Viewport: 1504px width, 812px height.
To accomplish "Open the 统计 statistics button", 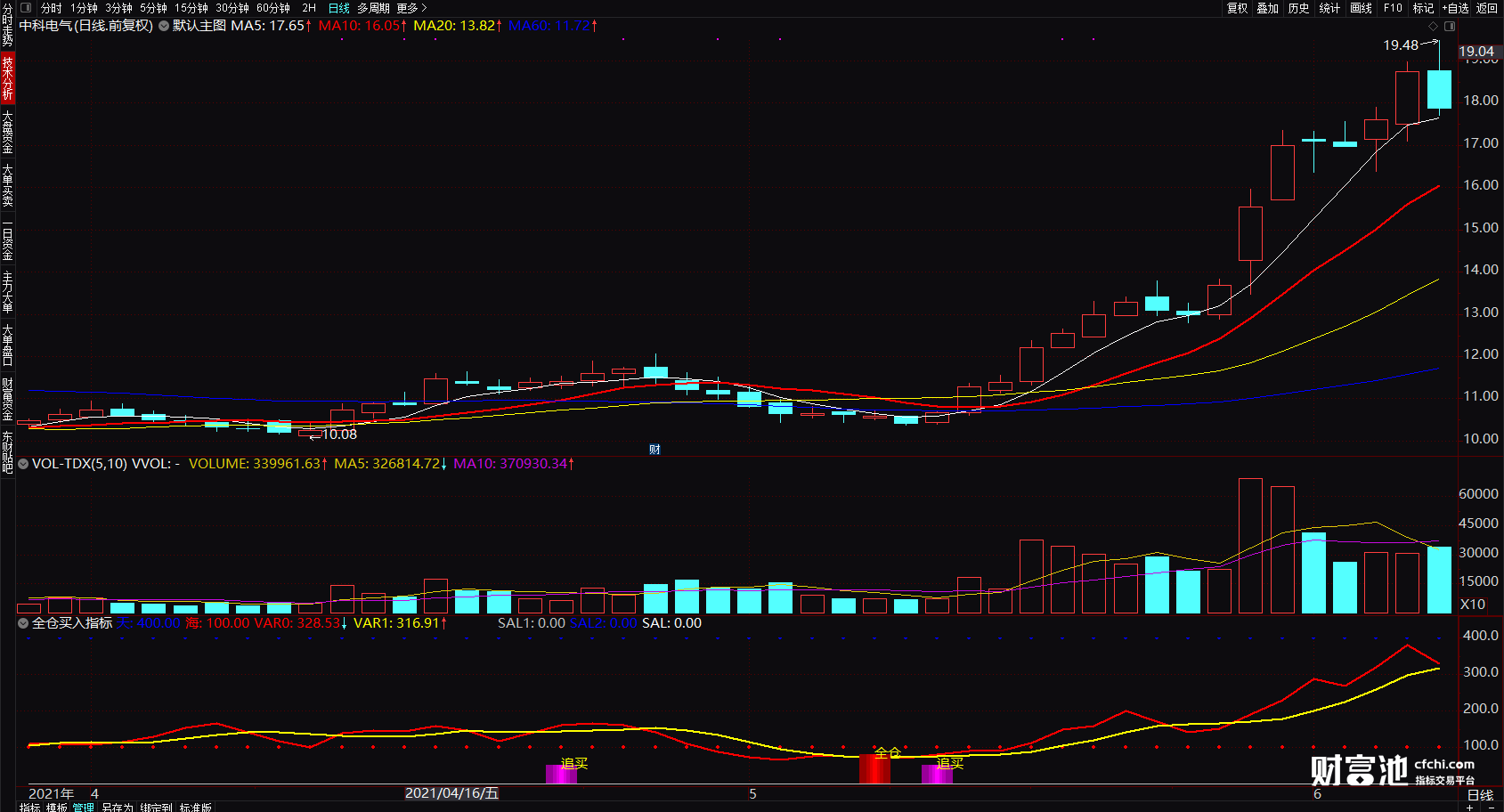I will pos(1329,8).
